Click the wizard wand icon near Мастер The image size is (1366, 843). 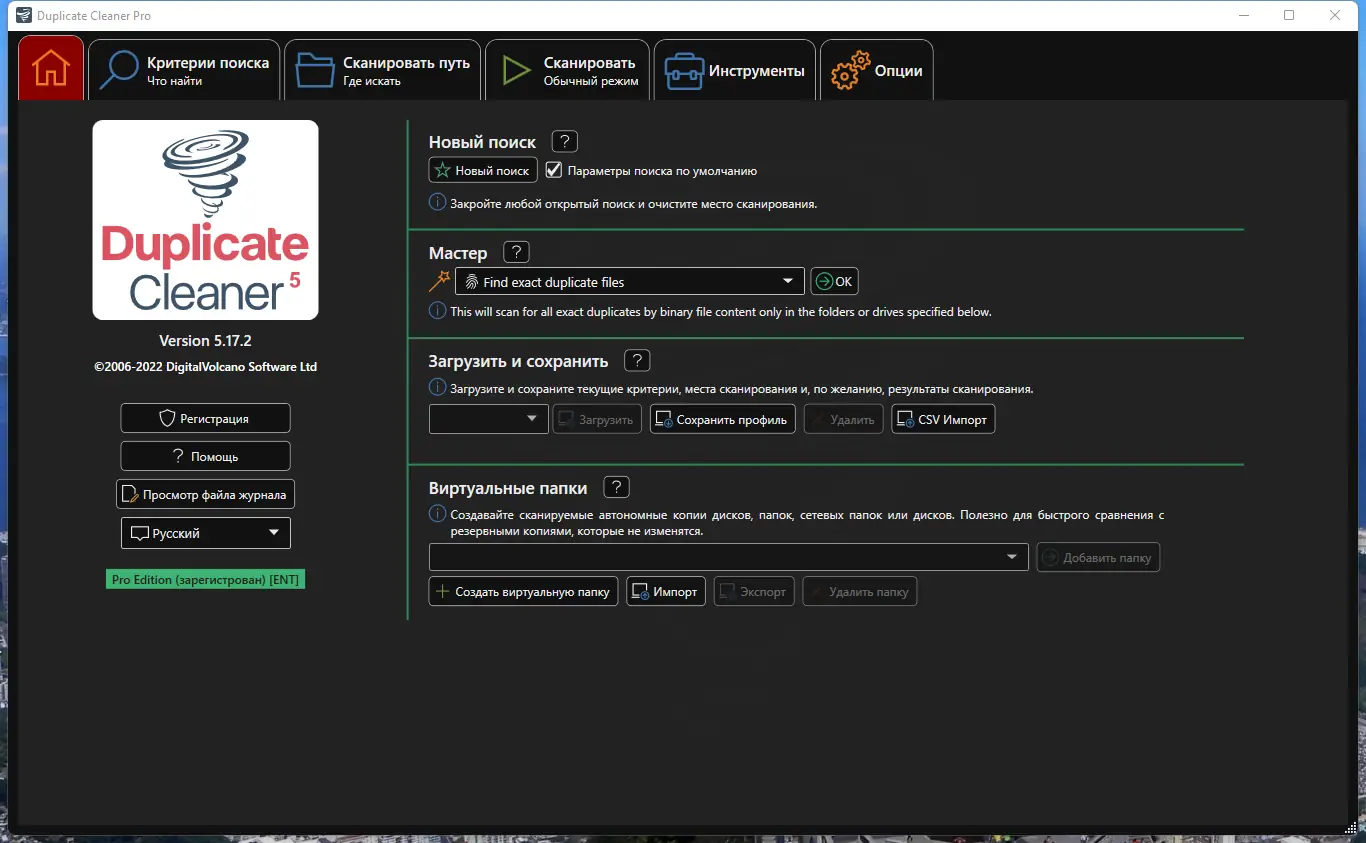[438, 281]
